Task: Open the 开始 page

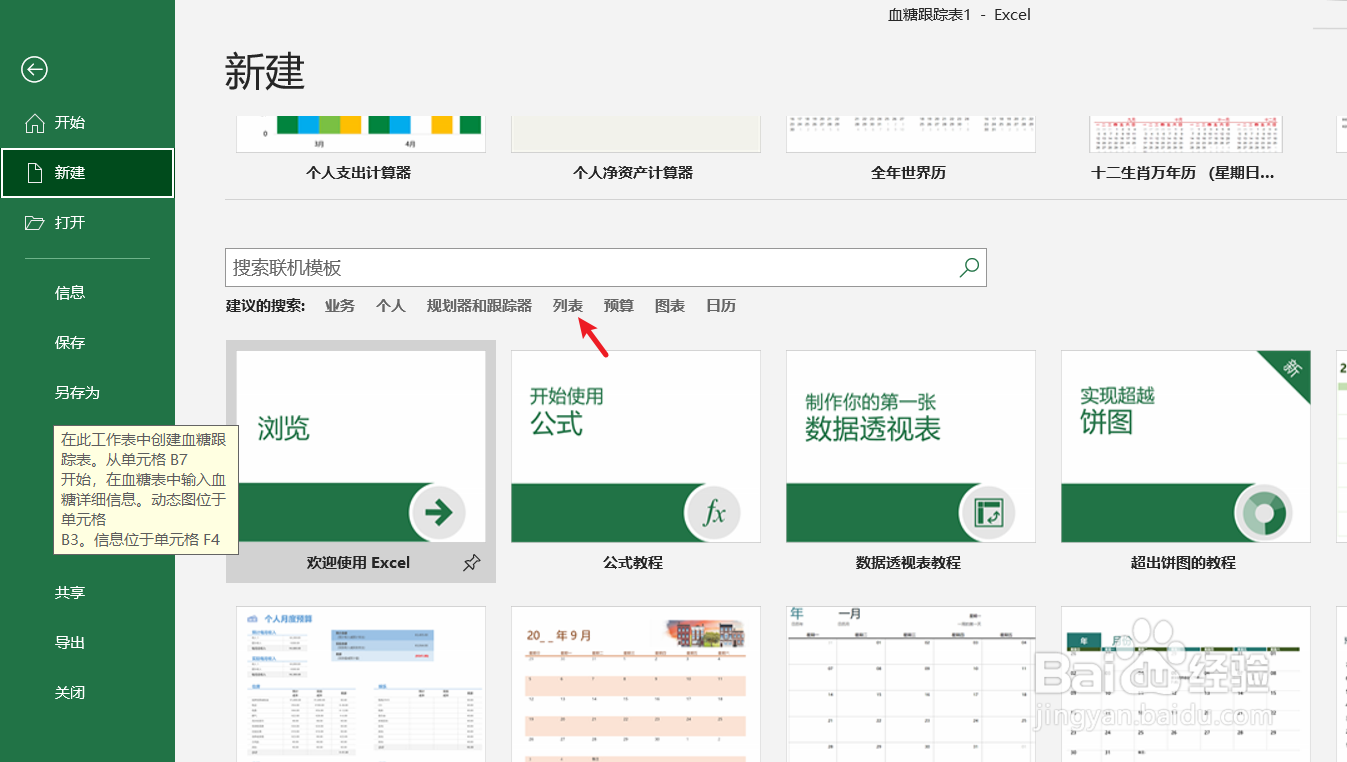Action: pos(87,123)
